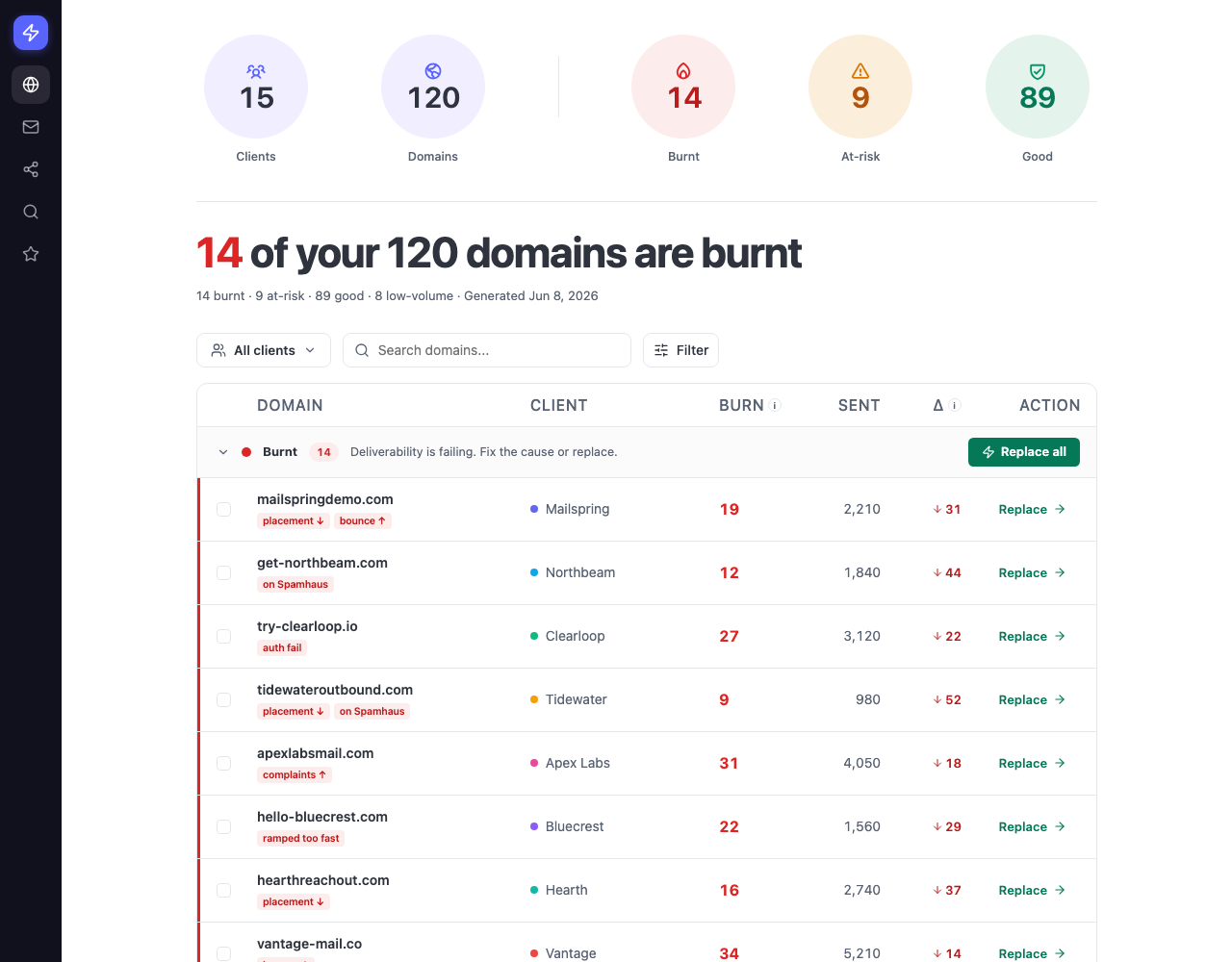This screenshot has height=962, width=1232.
Task: Click the Apex Labs client pink dot
Action: click(x=534, y=763)
